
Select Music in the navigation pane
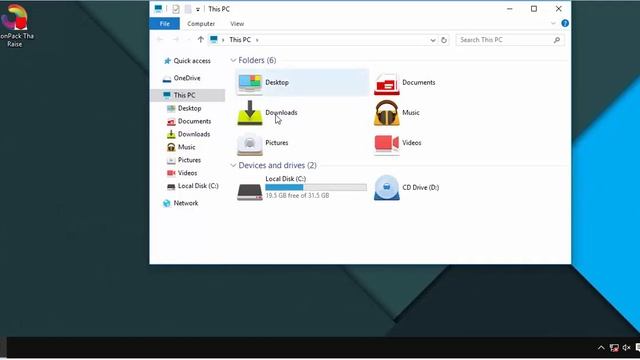coord(188,147)
